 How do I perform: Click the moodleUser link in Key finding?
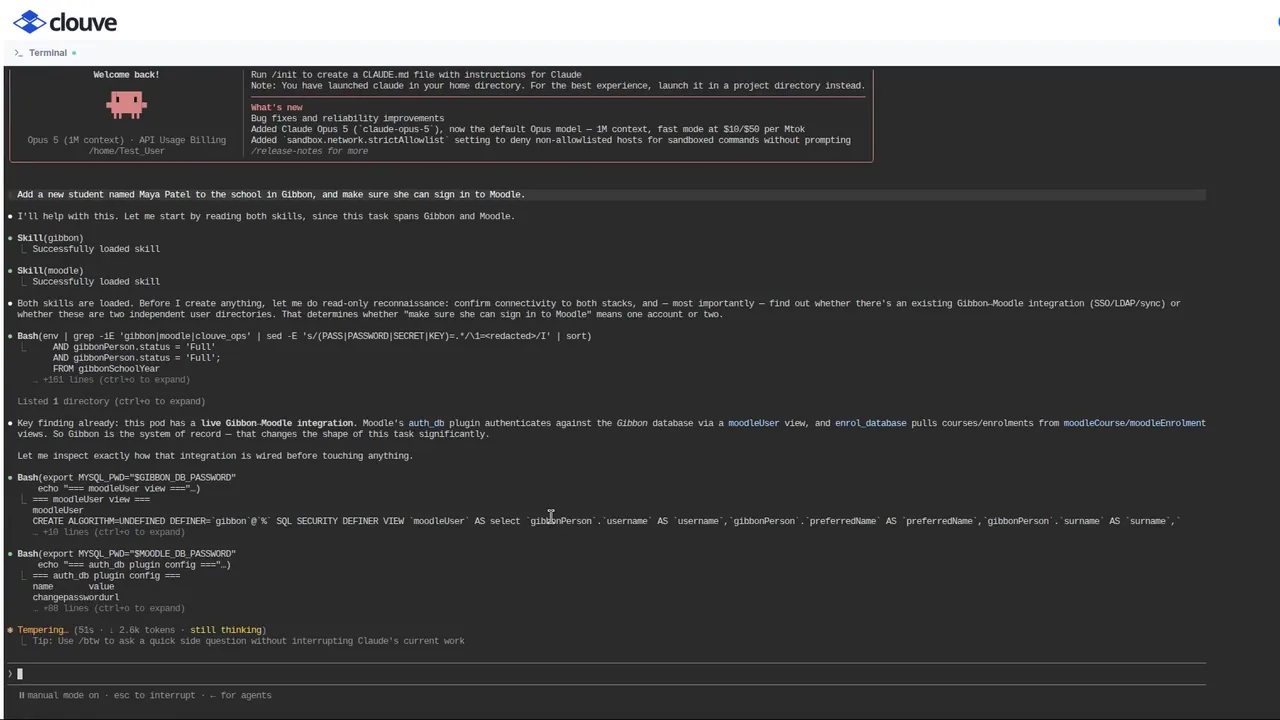(753, 423)
